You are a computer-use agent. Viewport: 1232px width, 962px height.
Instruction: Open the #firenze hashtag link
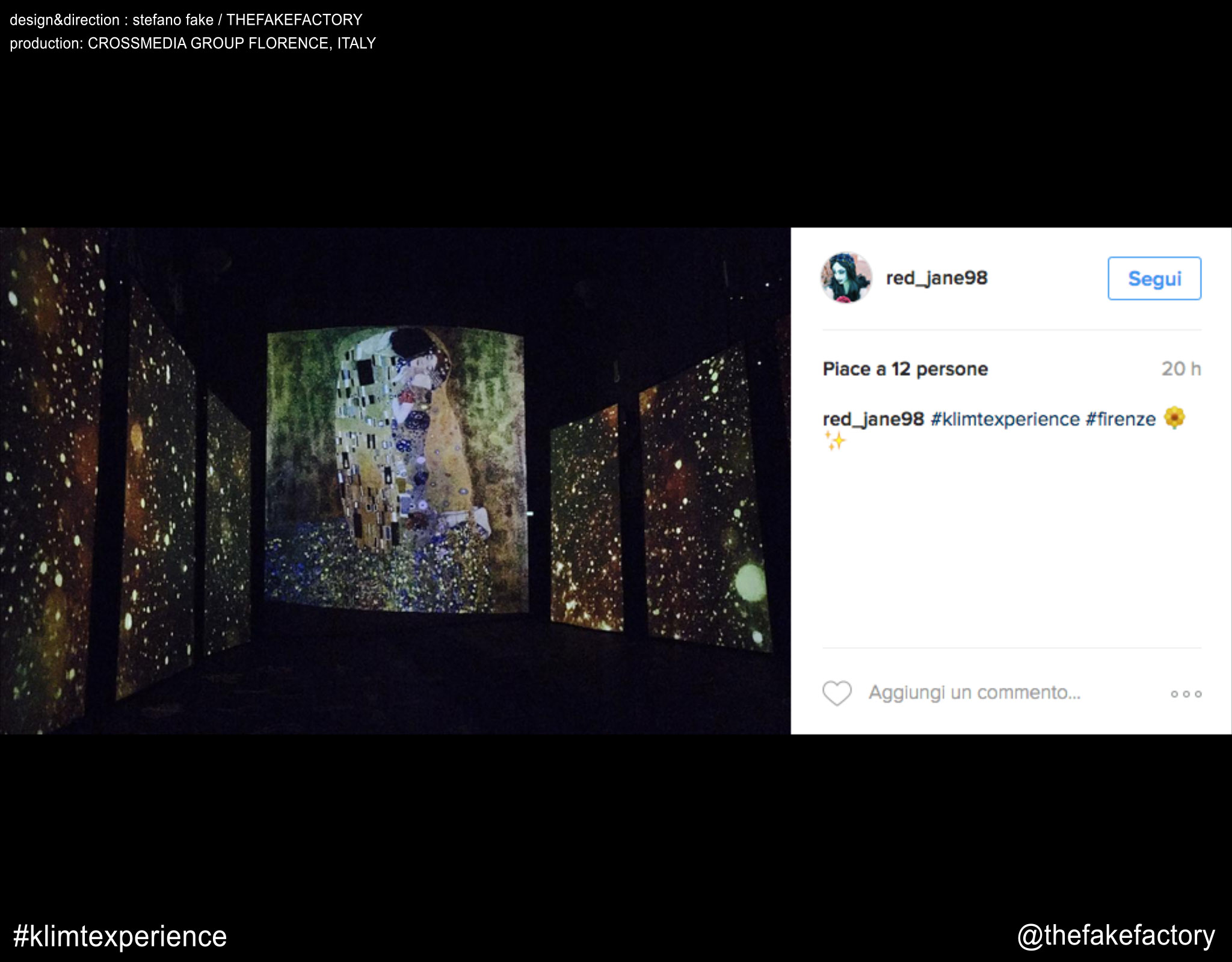point(1120,419)
